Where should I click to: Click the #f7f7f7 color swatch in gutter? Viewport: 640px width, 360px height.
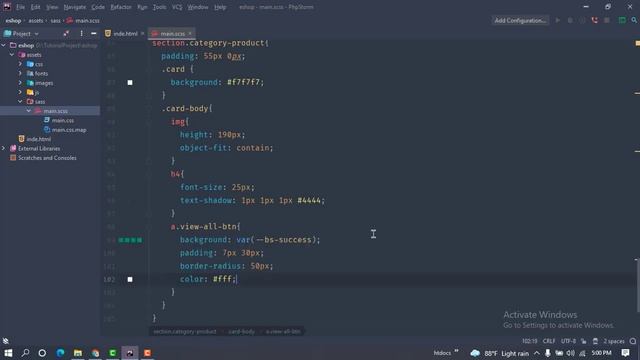click(130, 82)
